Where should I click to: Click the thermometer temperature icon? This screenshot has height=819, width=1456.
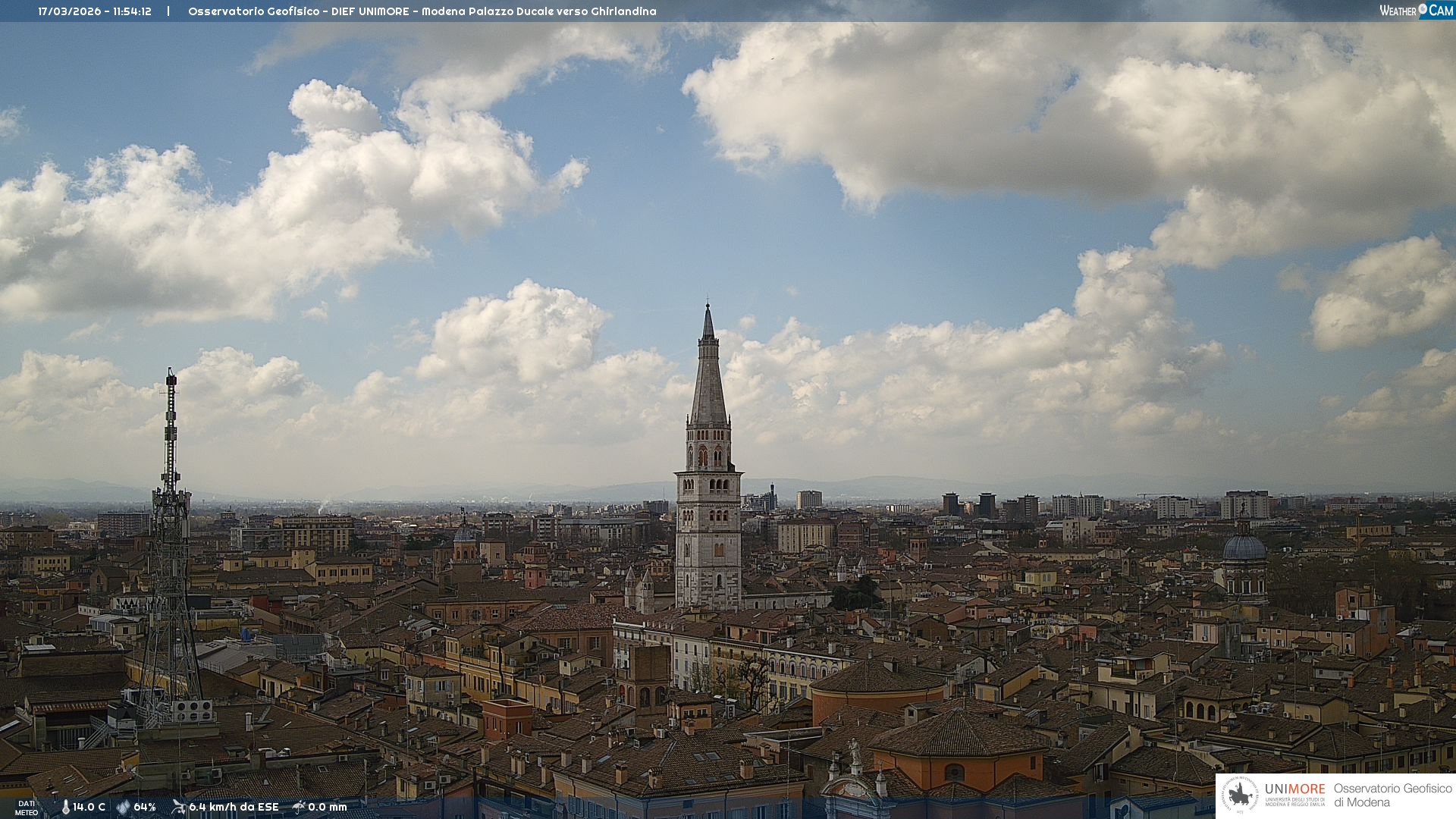65,807
